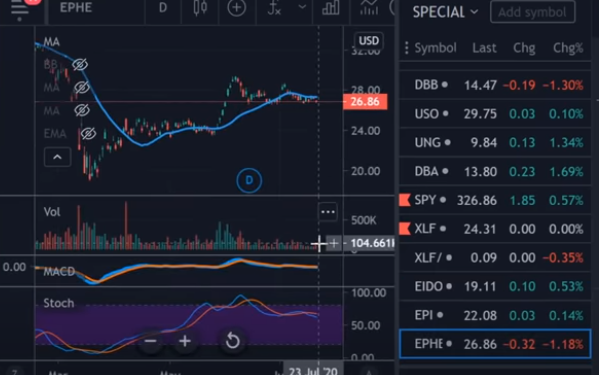Click the EPHE symbol search field
The width and height of the screenshot is (599, 375).
click(76, 8)
